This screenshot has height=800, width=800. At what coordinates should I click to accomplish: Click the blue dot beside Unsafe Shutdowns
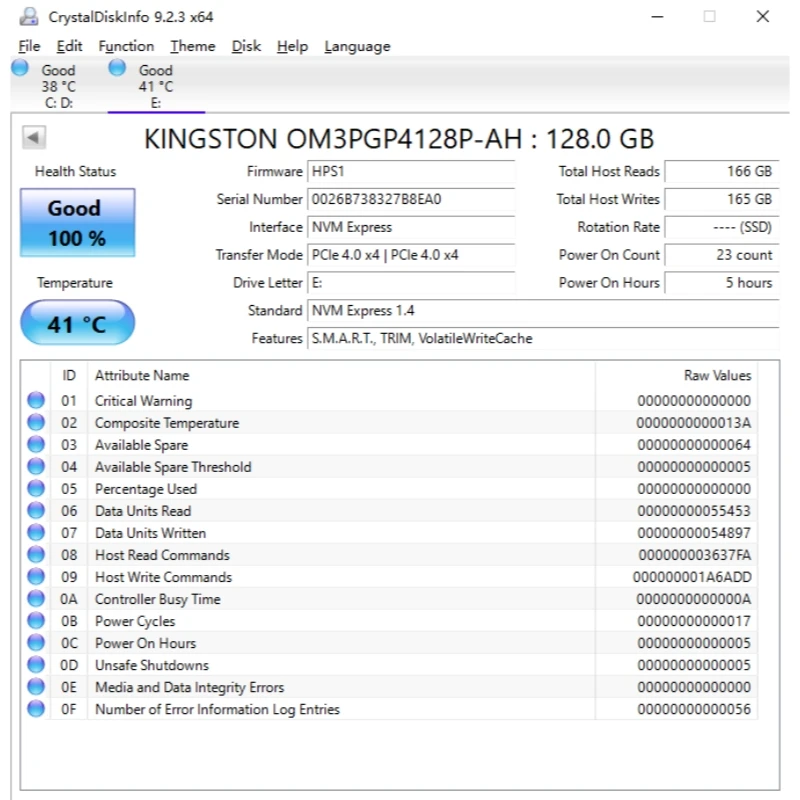tap(36, 664)
